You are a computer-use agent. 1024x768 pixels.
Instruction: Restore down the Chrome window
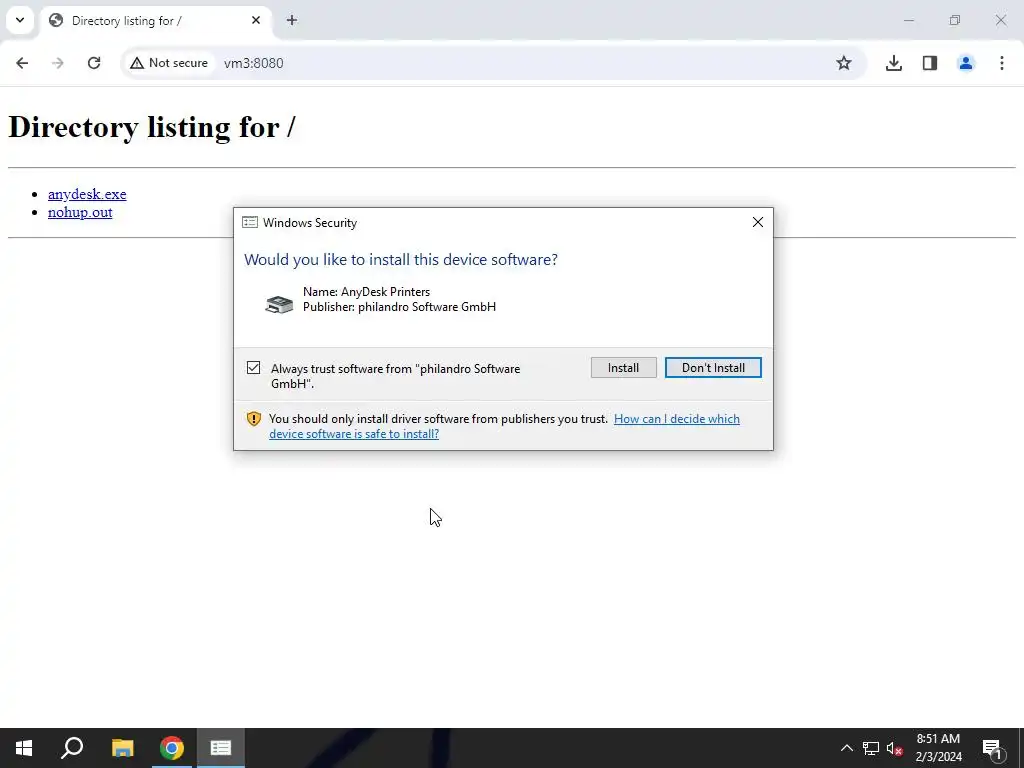tap(955, 20)
